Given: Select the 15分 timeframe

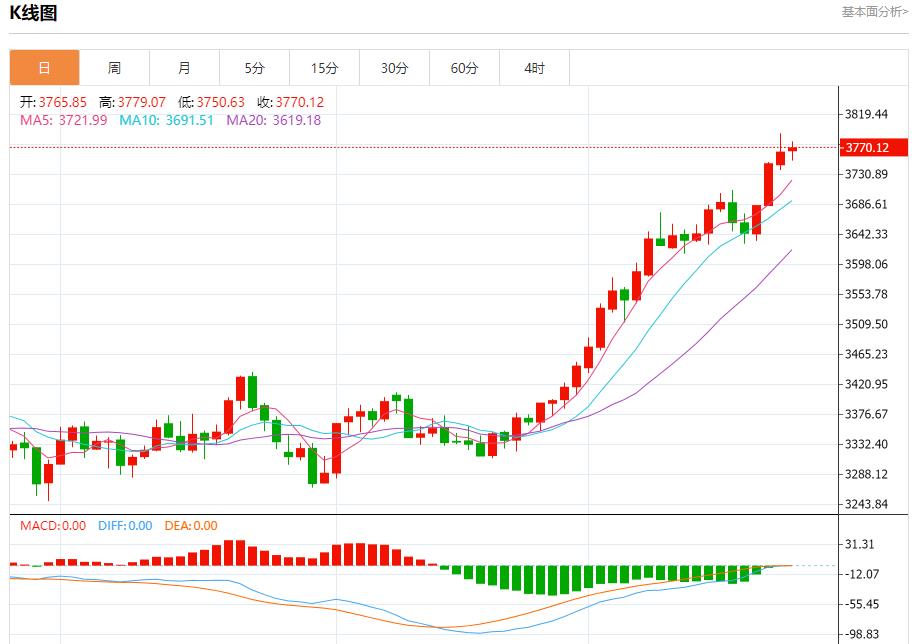Looking at the screenshot, I should tap(324, 67).
